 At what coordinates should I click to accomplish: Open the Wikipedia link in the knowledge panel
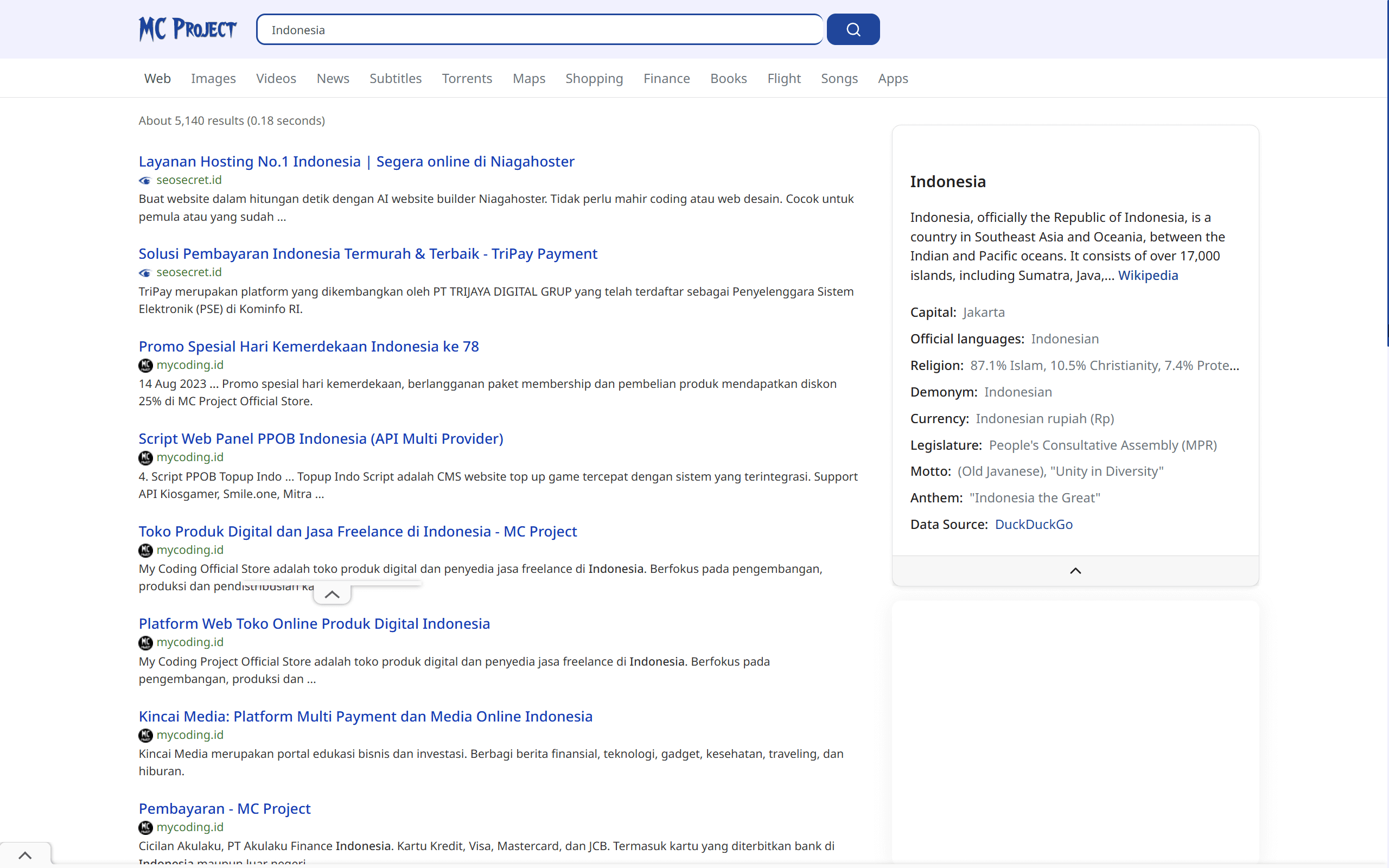[x=1148, y=276]
